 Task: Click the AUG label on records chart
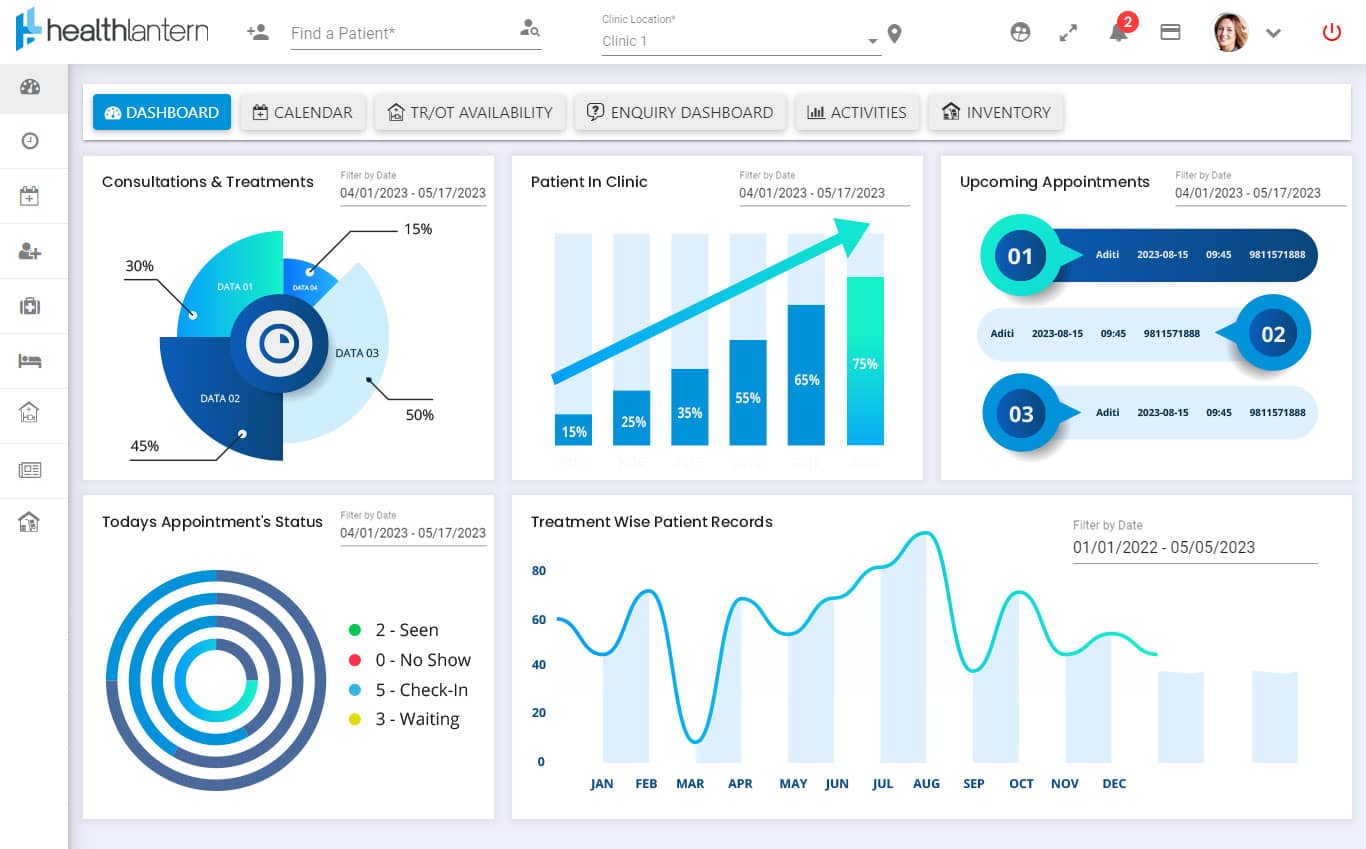pos(926,784)
